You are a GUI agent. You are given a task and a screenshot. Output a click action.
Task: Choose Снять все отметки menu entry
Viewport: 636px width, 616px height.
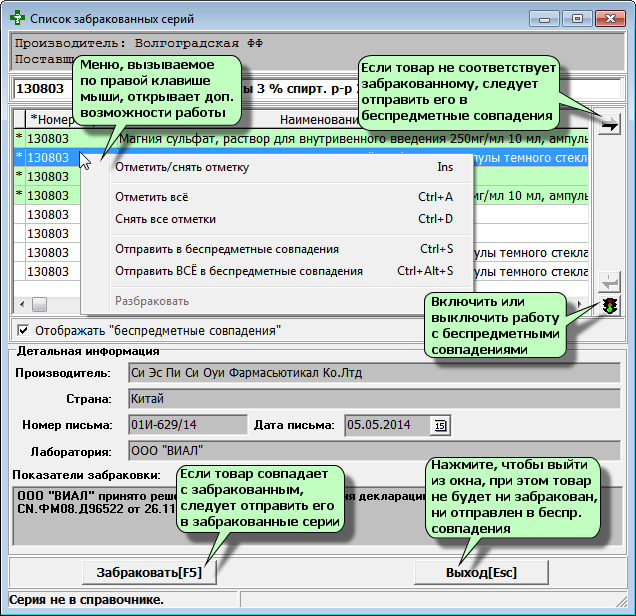pyautogui.click(x=165, y=219)
